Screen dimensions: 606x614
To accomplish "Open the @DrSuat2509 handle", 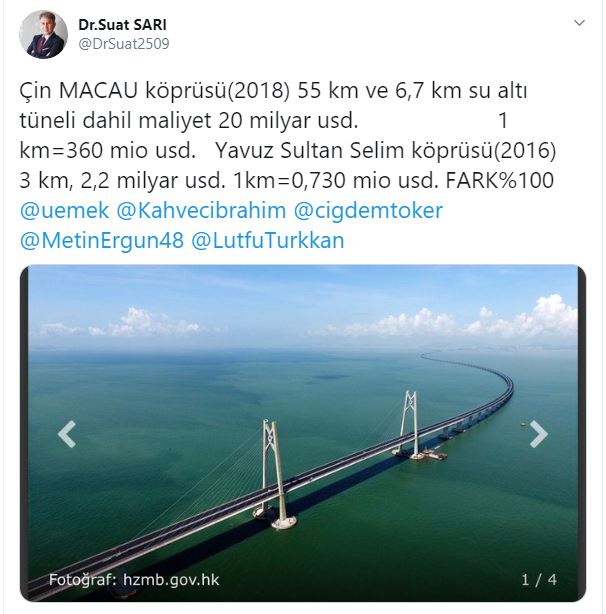I will (x=124, y=43).
